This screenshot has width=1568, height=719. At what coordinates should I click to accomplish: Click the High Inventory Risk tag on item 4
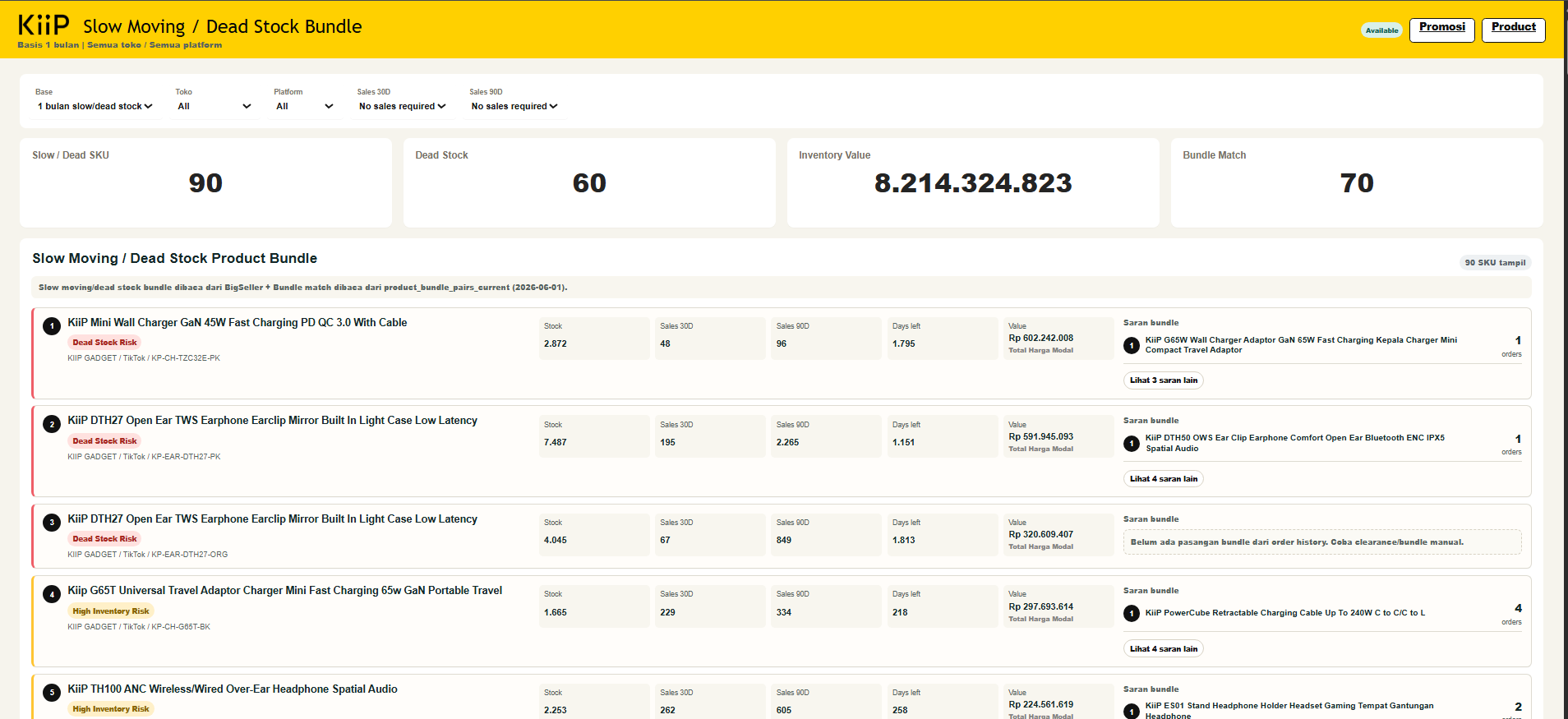point(111,611)
